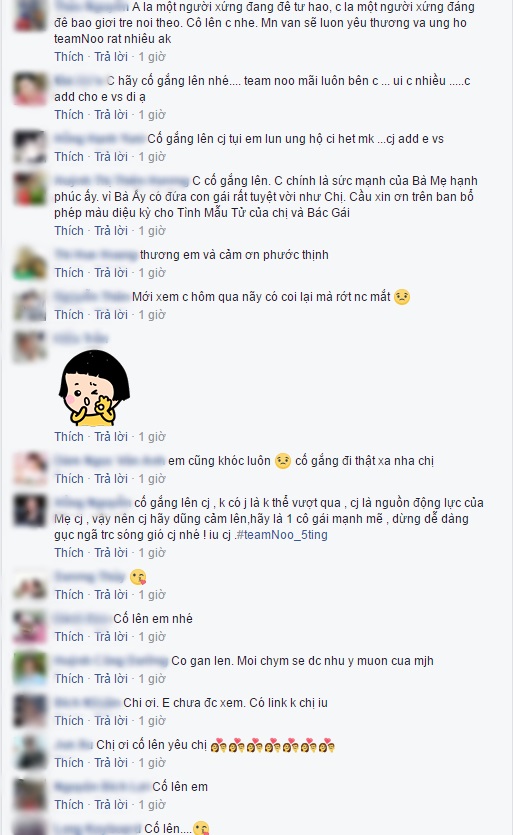Screen dimensions: 513x835
Task: Reply to the sticker comment
Action: pos(111,437)
